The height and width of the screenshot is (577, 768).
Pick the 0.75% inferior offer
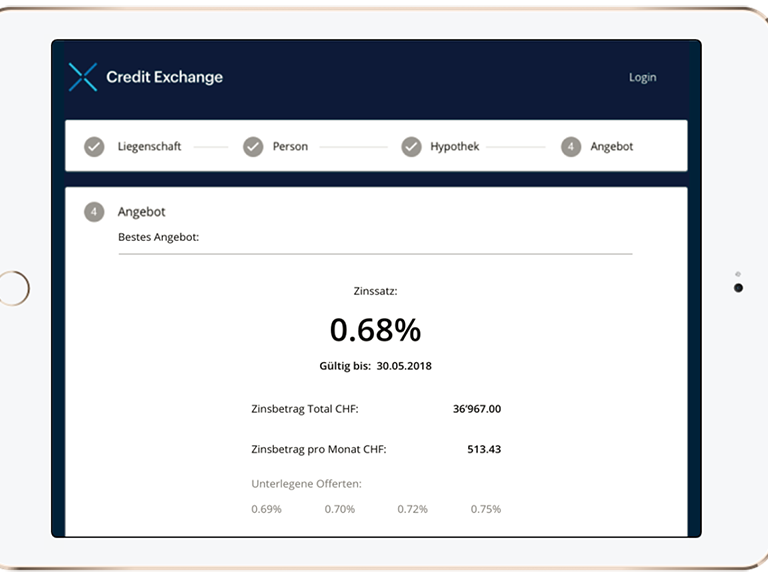pyautogui.click(x=486, y=509)
